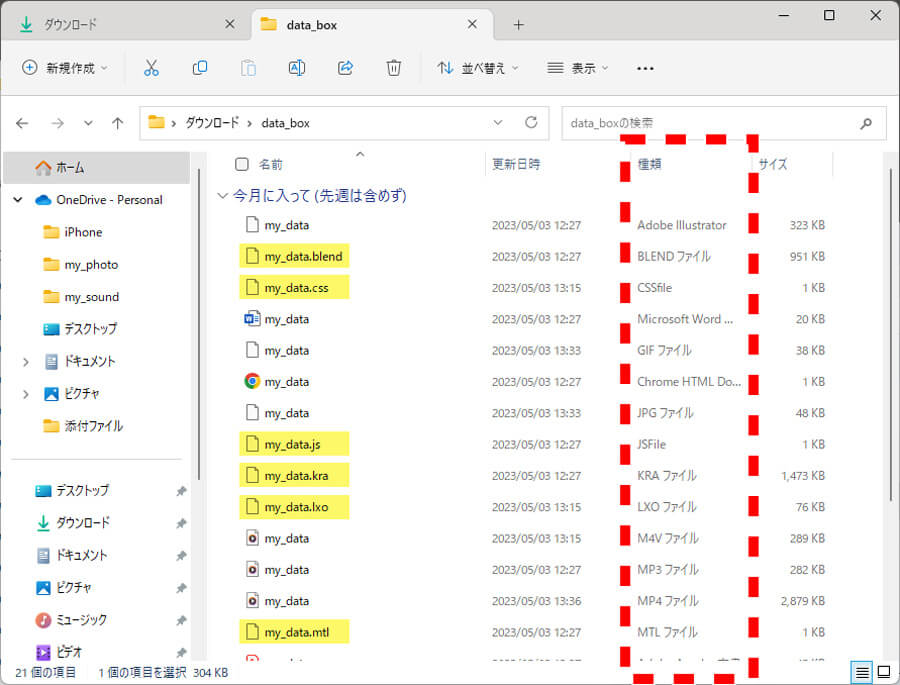Click the Share icon in toolbar
900x685 pixels.
345,68
